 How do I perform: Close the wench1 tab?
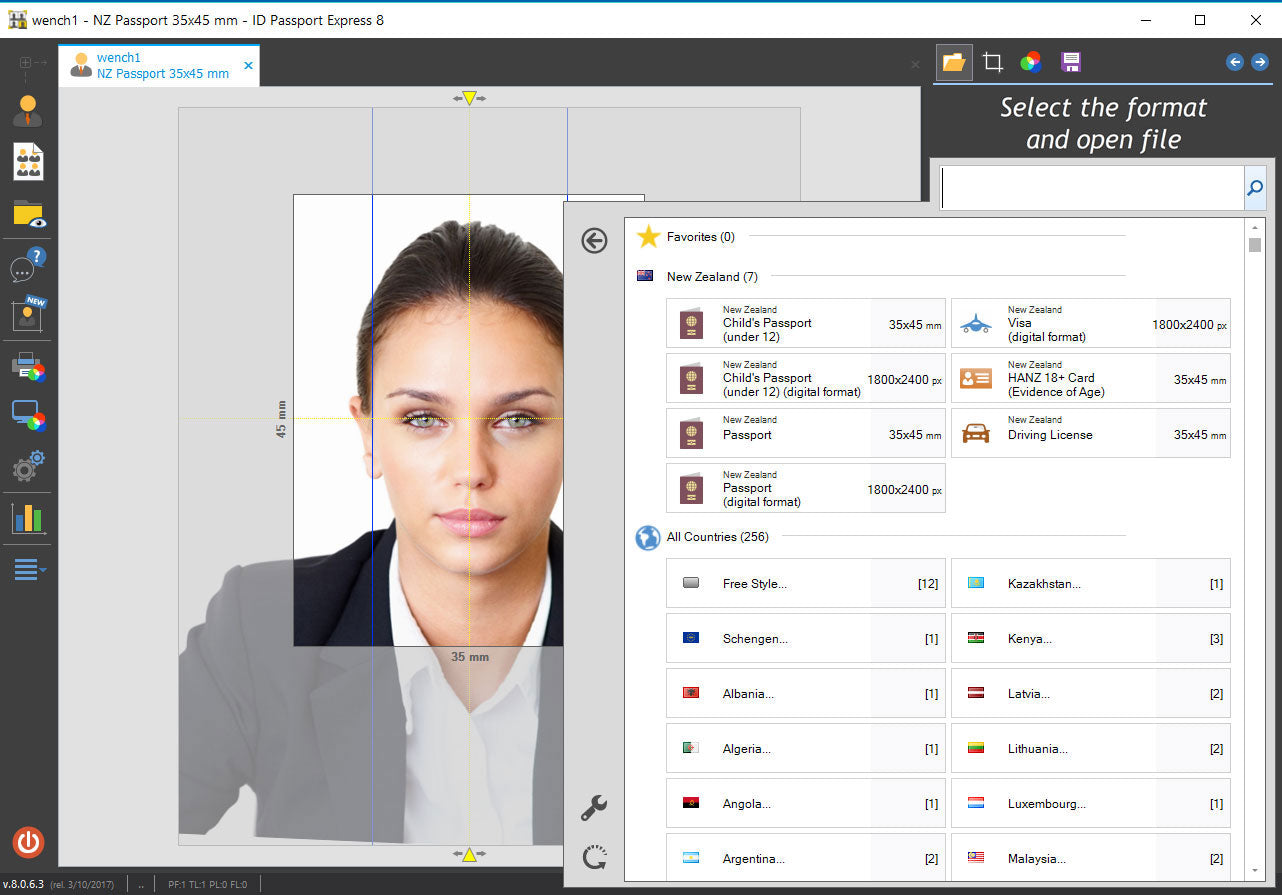249,66
